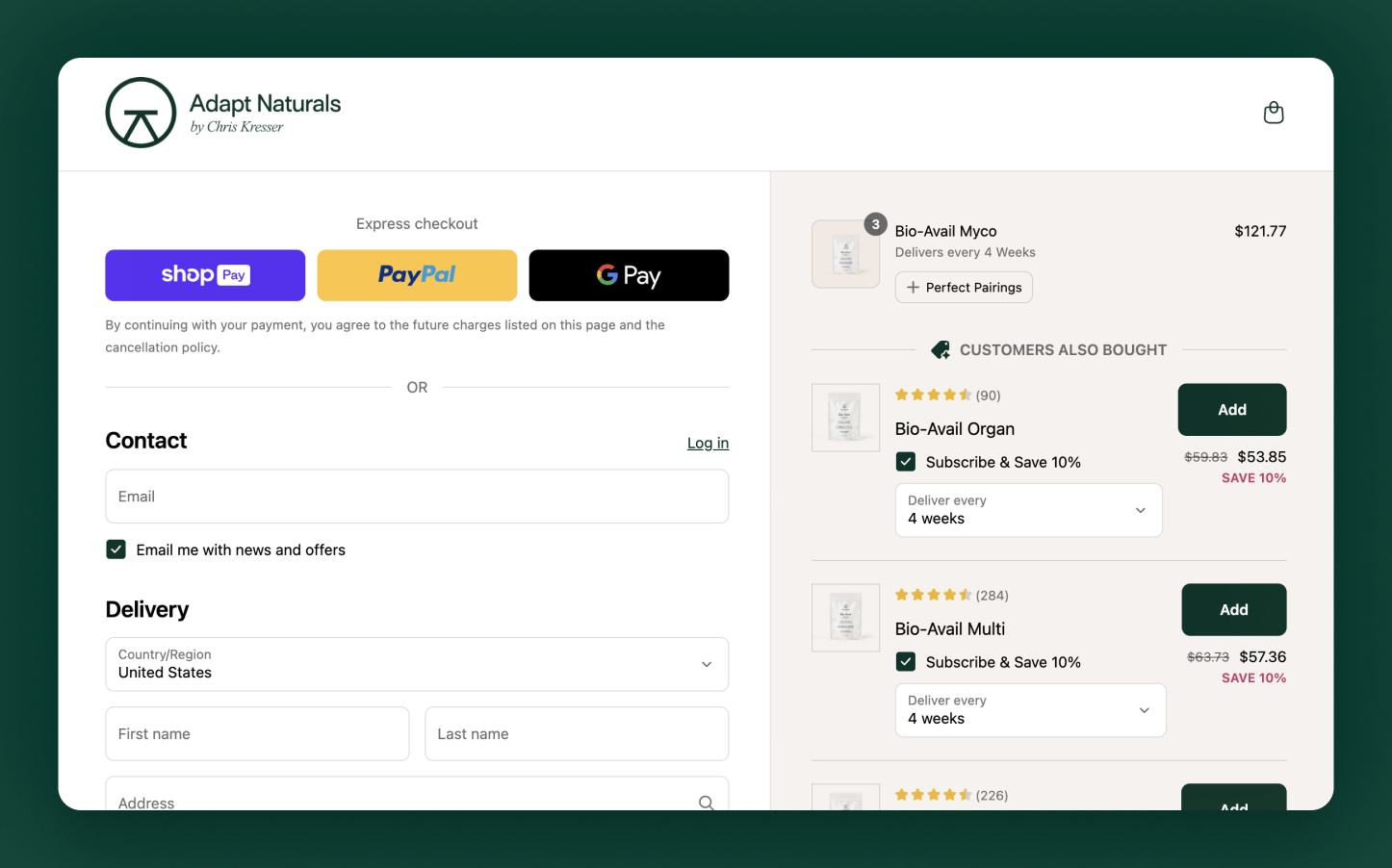Toggle Subscribe & Save for Bio-Avail Multi
The height and width of the screenshot is (868, 1392).
[906, 662]
